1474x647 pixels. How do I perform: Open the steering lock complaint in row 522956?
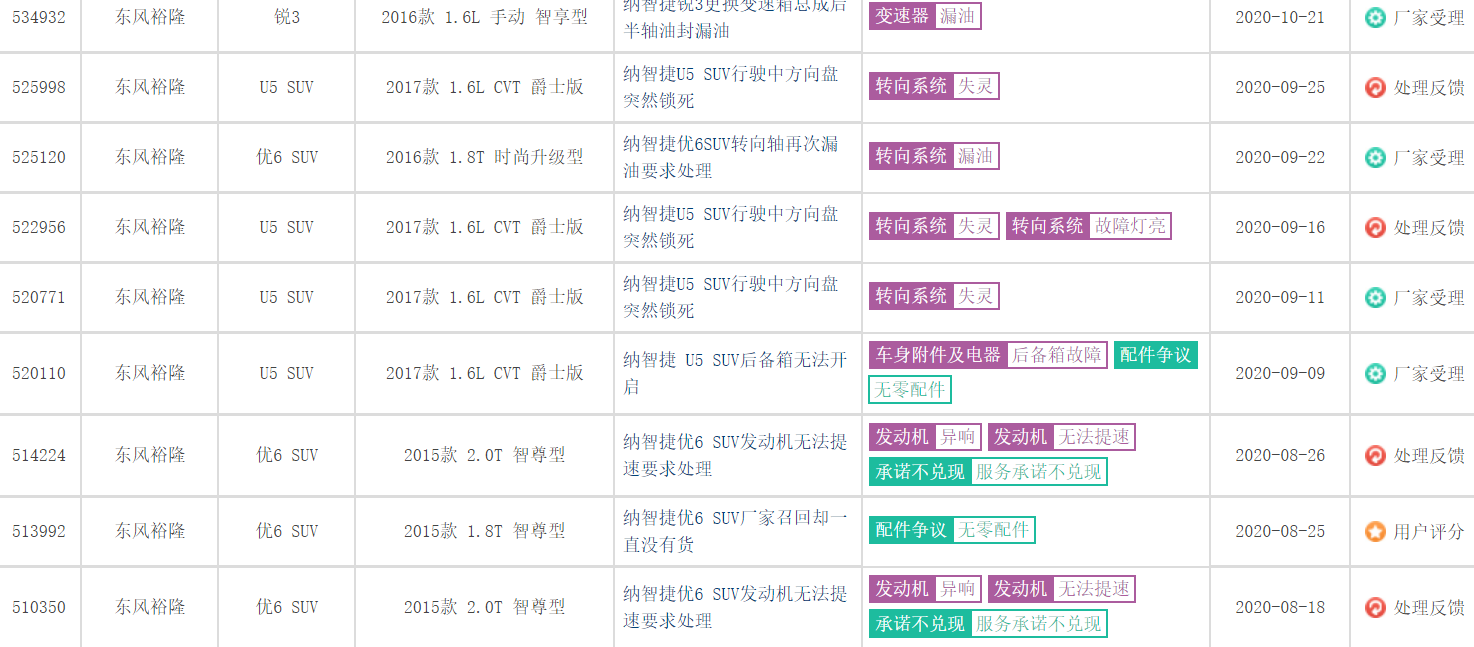coord(731,227)
